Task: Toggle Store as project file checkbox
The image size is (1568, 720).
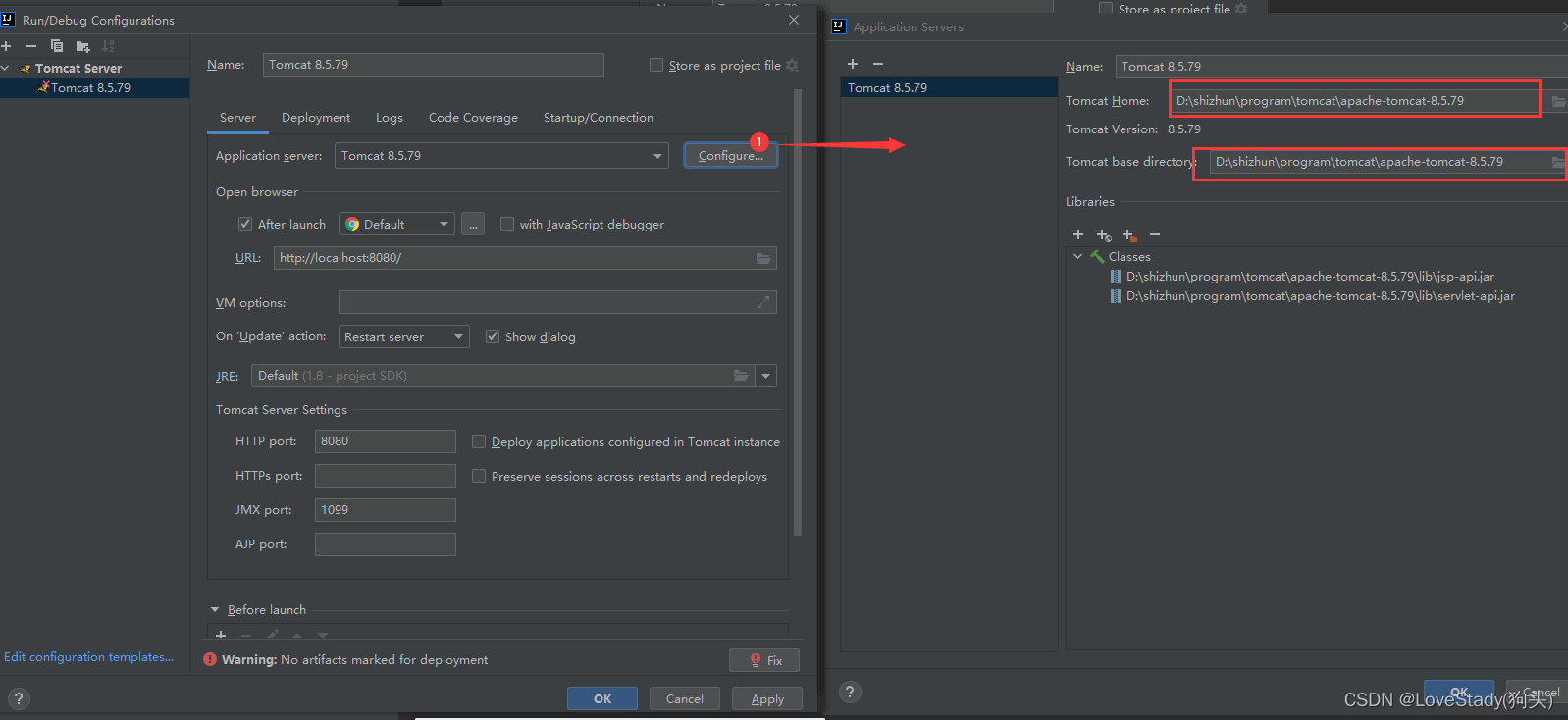Action: pos(656,65)
